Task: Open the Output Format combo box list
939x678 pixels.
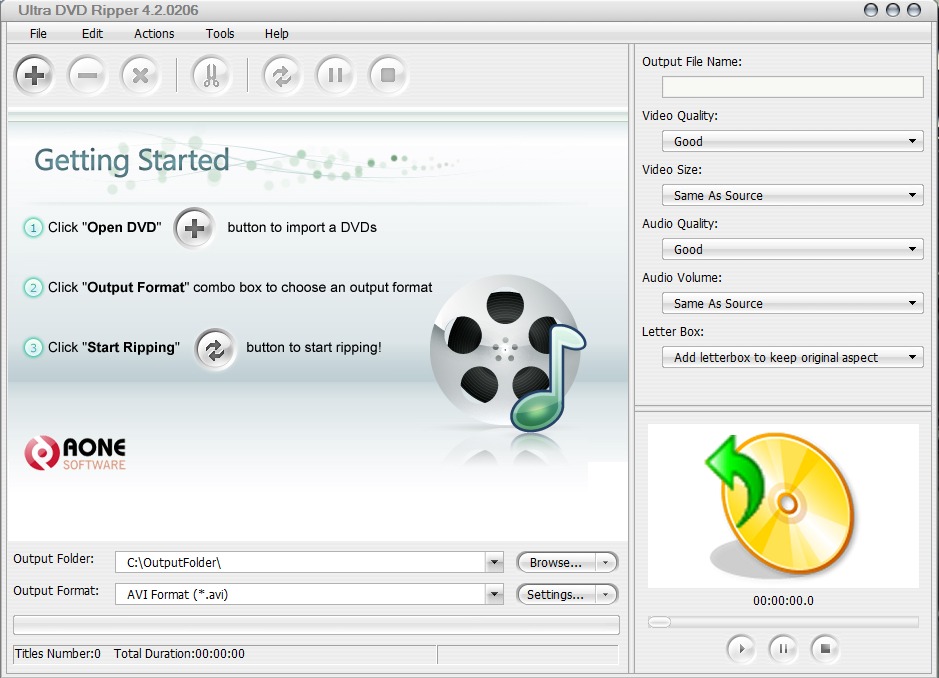Action: (x=494, y=594)
